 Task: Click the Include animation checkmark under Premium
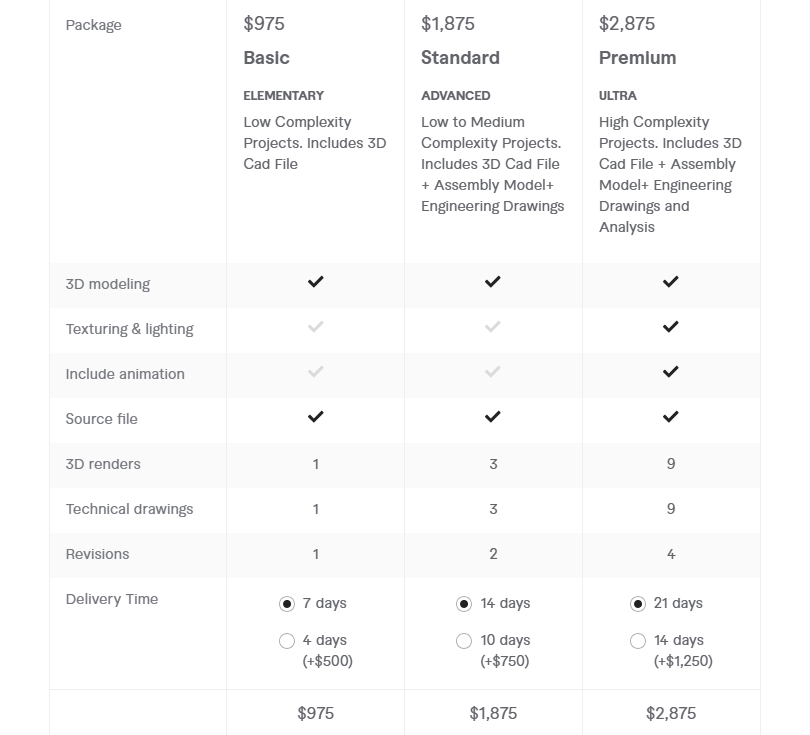tap(669, 374)
